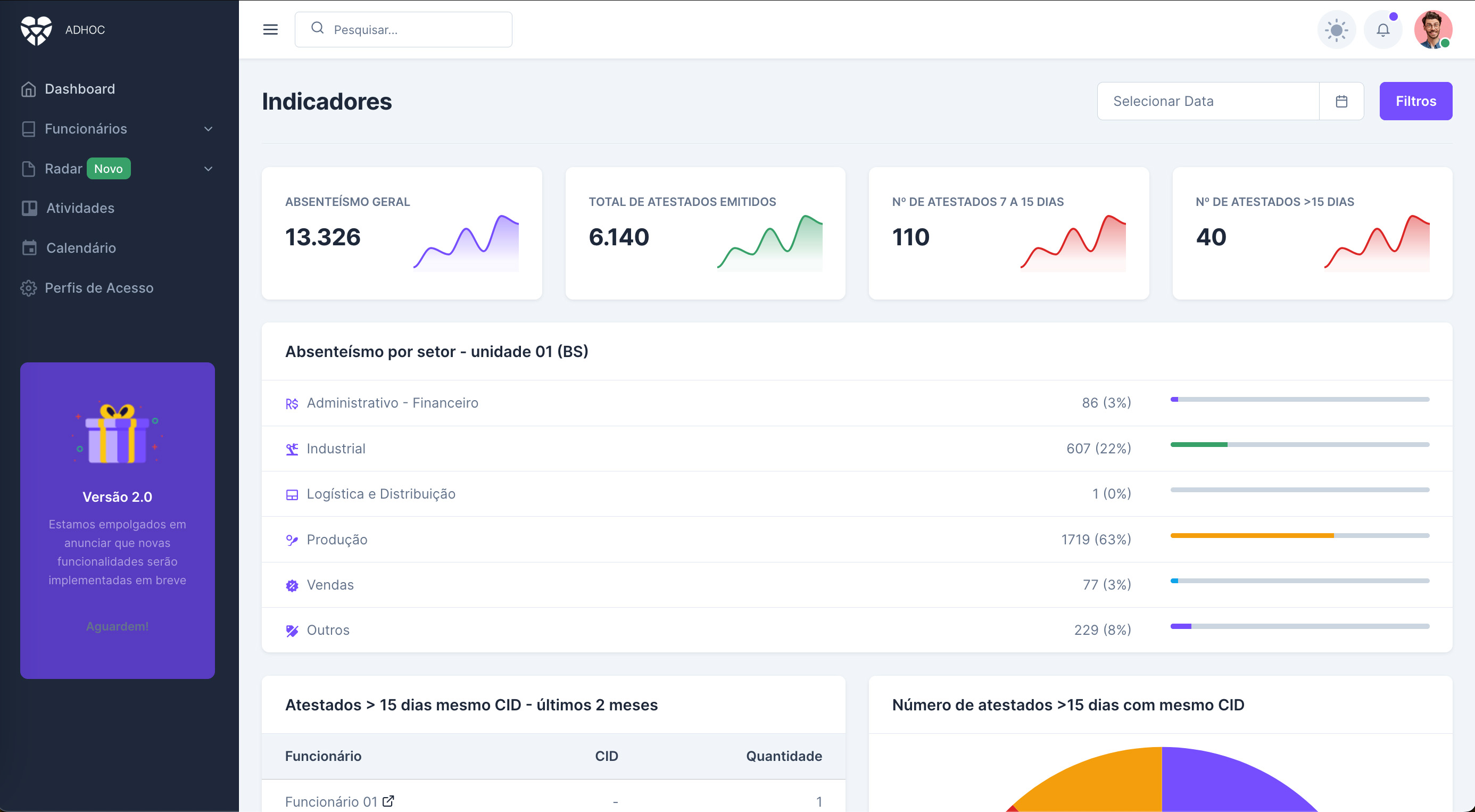Click the Dashboard home icon

click(x=29, y=89)
